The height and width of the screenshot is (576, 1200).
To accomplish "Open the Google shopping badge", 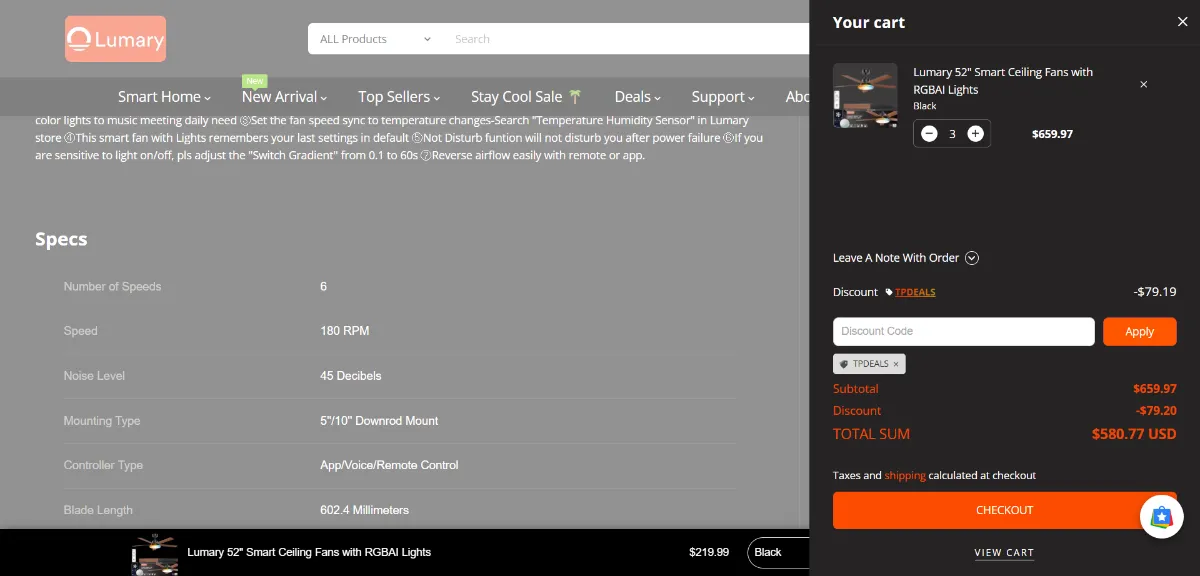I will click(1162, 517).
